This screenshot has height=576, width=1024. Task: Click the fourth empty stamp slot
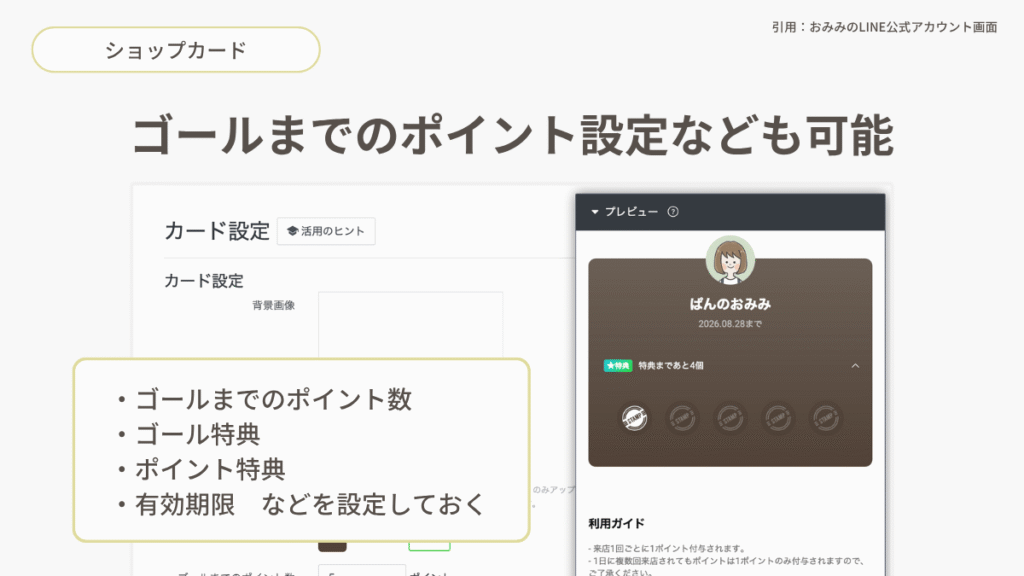point(778,418)
